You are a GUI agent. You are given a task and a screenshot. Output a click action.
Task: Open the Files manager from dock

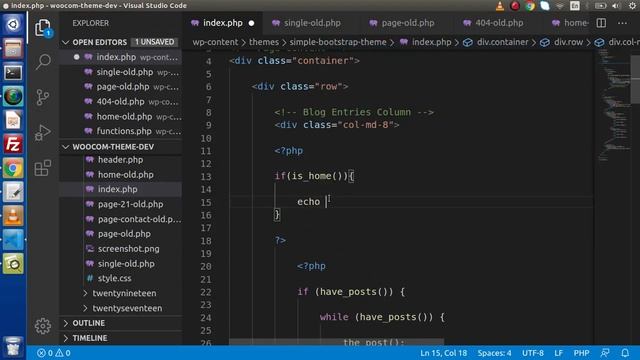(x=13, y=49)
